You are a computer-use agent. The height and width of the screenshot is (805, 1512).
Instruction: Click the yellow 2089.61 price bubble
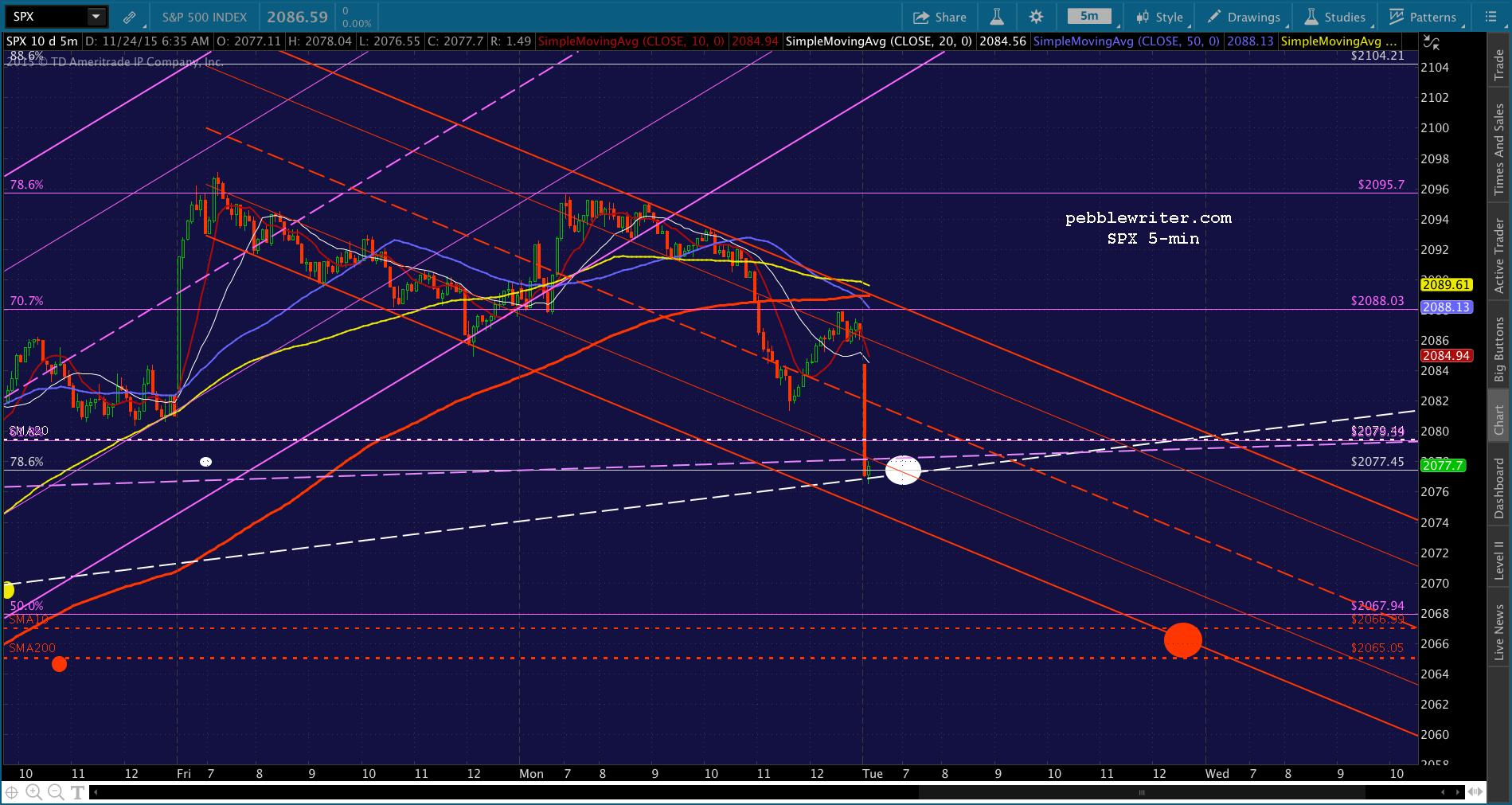(1446, 284)
